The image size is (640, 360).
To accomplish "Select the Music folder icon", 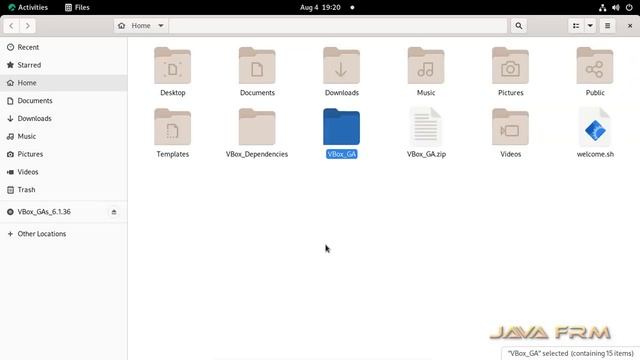I will [x=426, y=66].
